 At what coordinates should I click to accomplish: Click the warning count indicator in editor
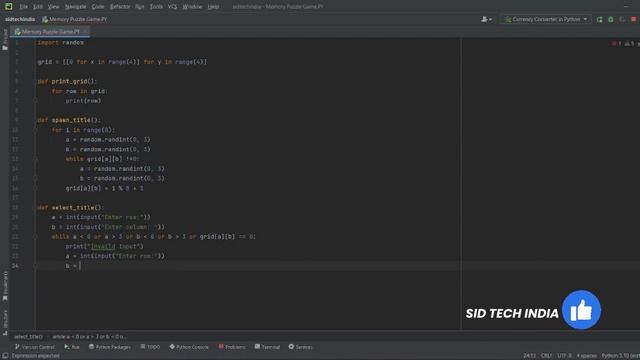point(629,43)
